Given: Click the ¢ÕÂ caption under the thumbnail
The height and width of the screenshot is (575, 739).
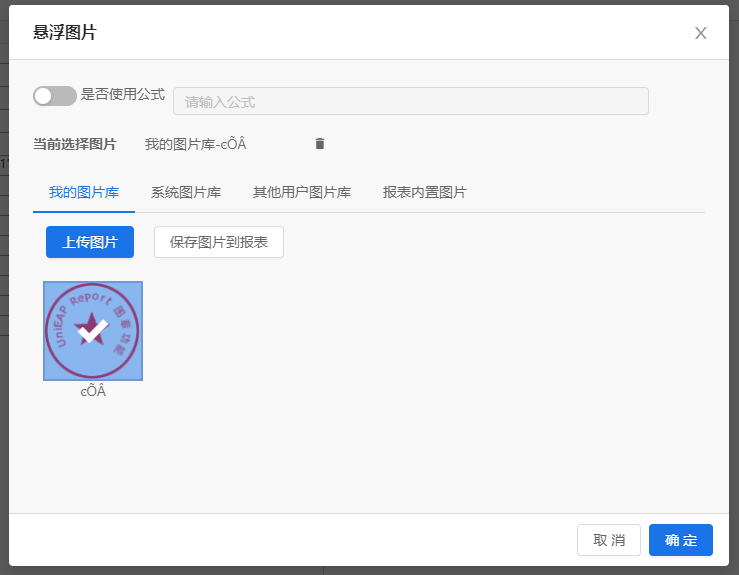Looking at the screenshot, I should click(93, 391).
